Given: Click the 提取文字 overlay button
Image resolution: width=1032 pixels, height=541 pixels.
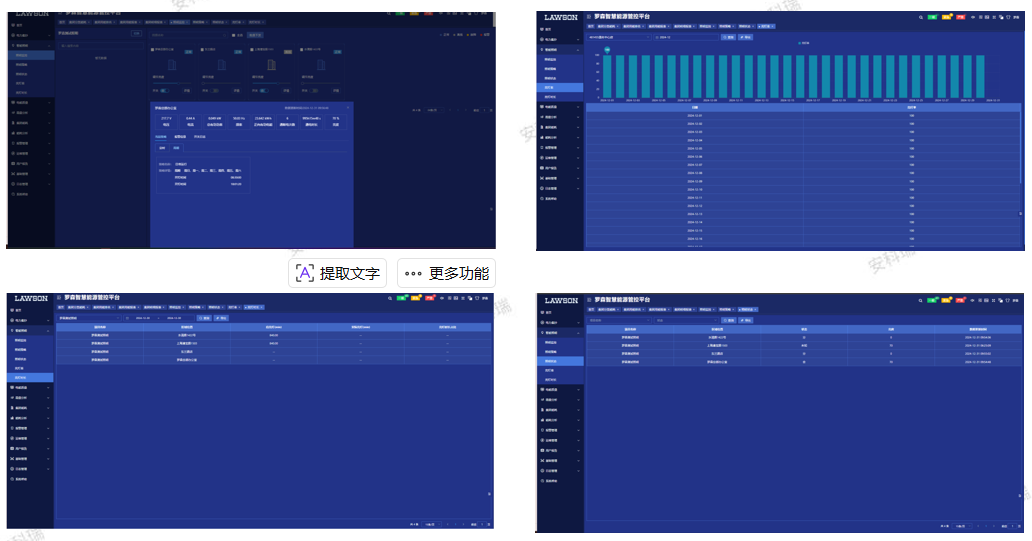Looking at the screenshot, I should (x=338, y=273).
